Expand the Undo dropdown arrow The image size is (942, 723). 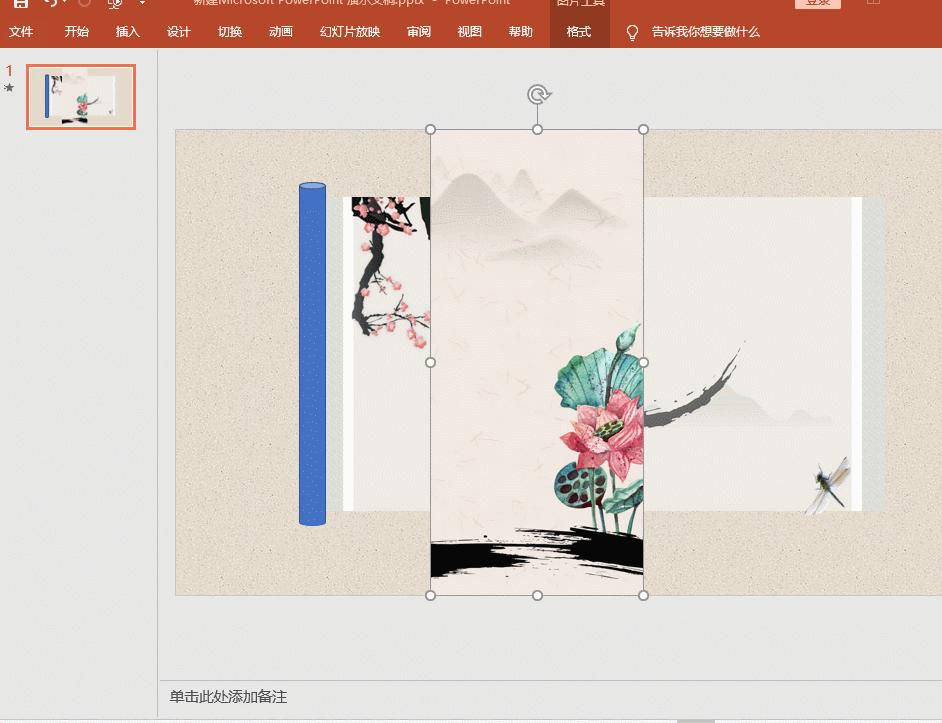point(63,4)
